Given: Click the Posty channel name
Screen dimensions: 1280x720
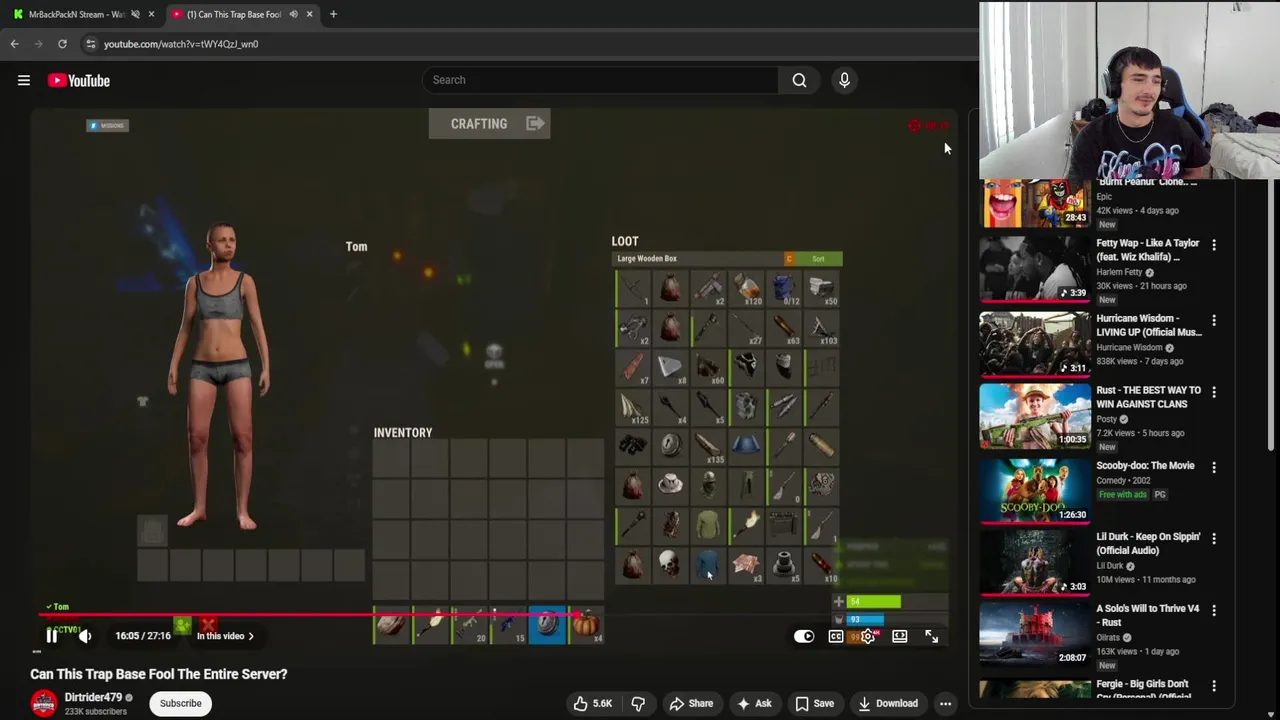Looking at the screenshot, I should (x=1108, y=419).
